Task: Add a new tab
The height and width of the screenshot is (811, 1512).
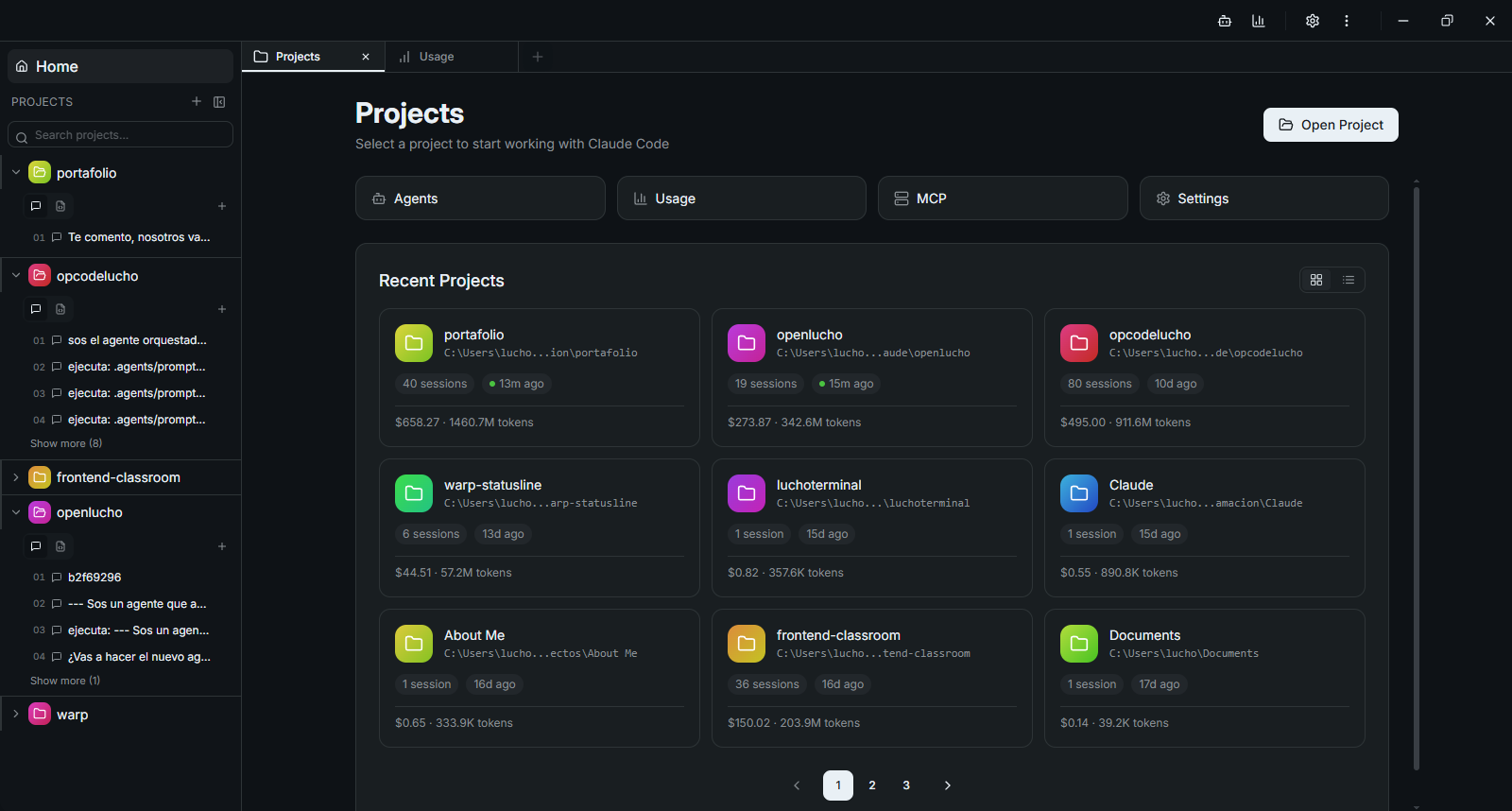Action: pyautogui.click(x=538, y=57)
